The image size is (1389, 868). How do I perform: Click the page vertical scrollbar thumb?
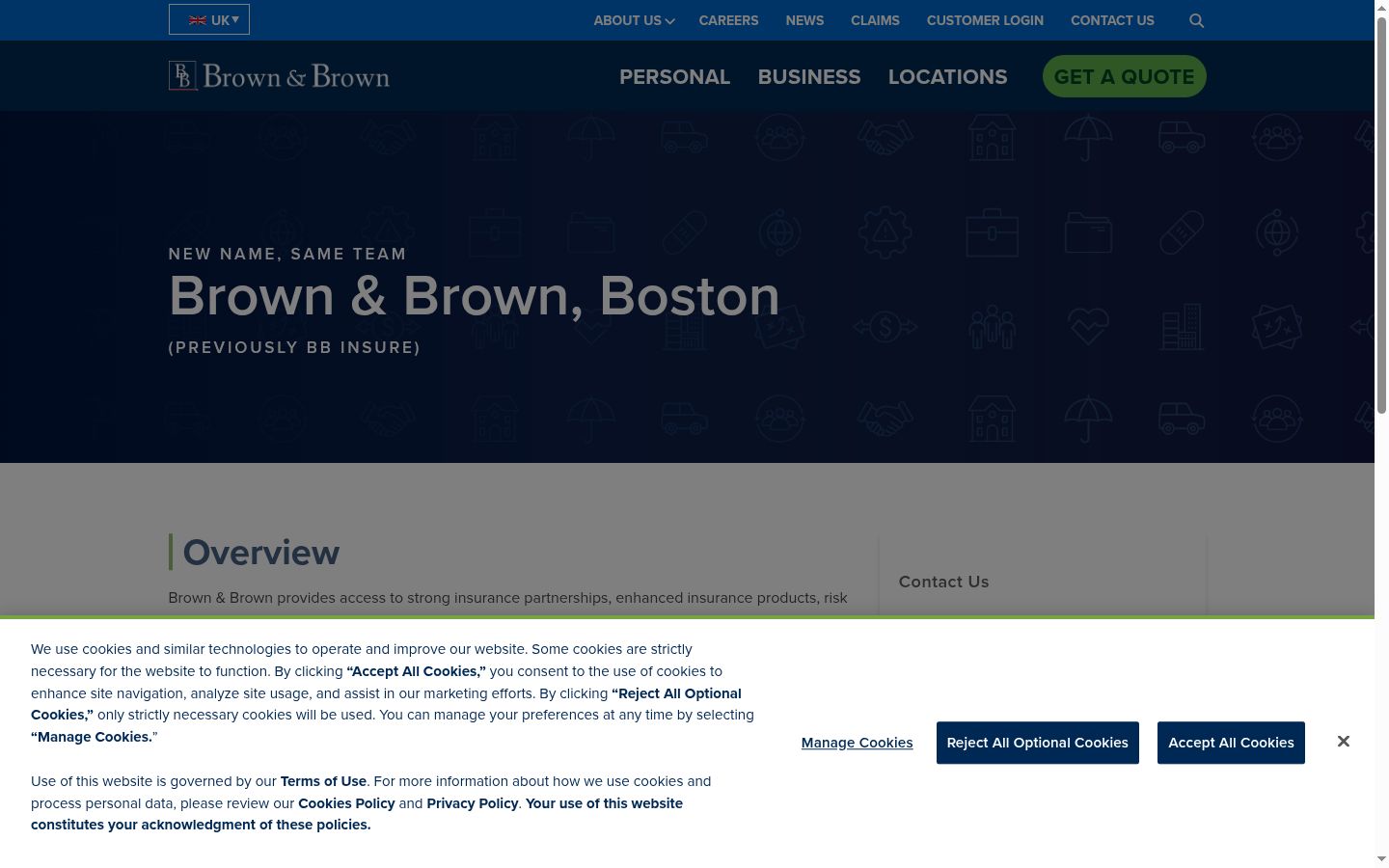(x=1381, y=215)
